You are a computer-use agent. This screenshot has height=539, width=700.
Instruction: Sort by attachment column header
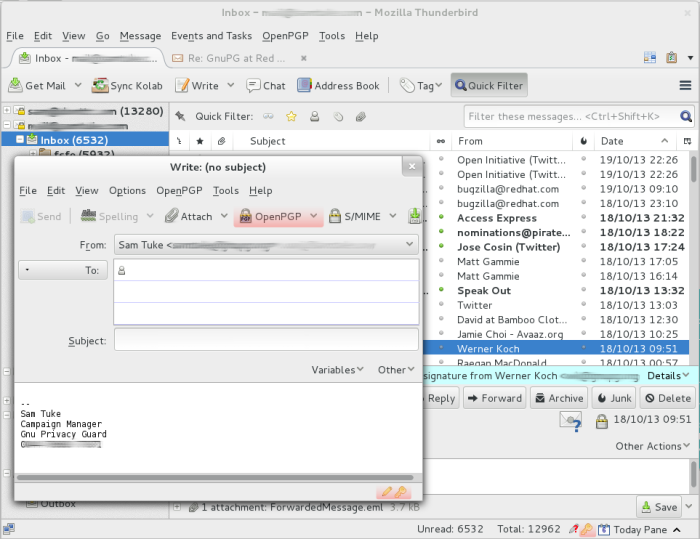(x=221, y=141)
